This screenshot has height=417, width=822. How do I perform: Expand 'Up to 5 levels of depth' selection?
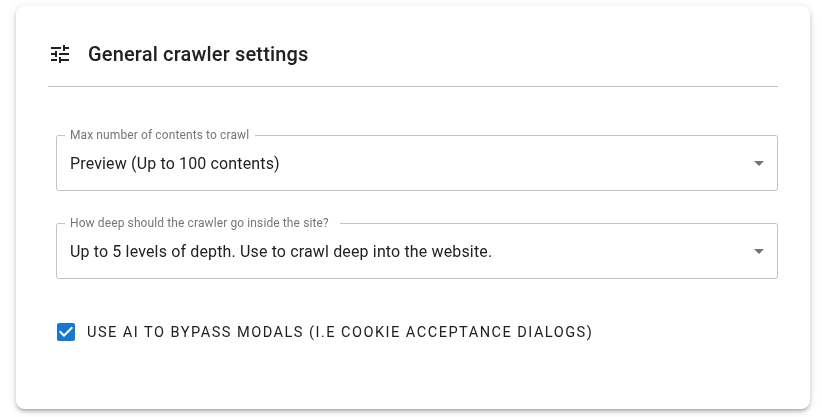click(x=153, y=251)
